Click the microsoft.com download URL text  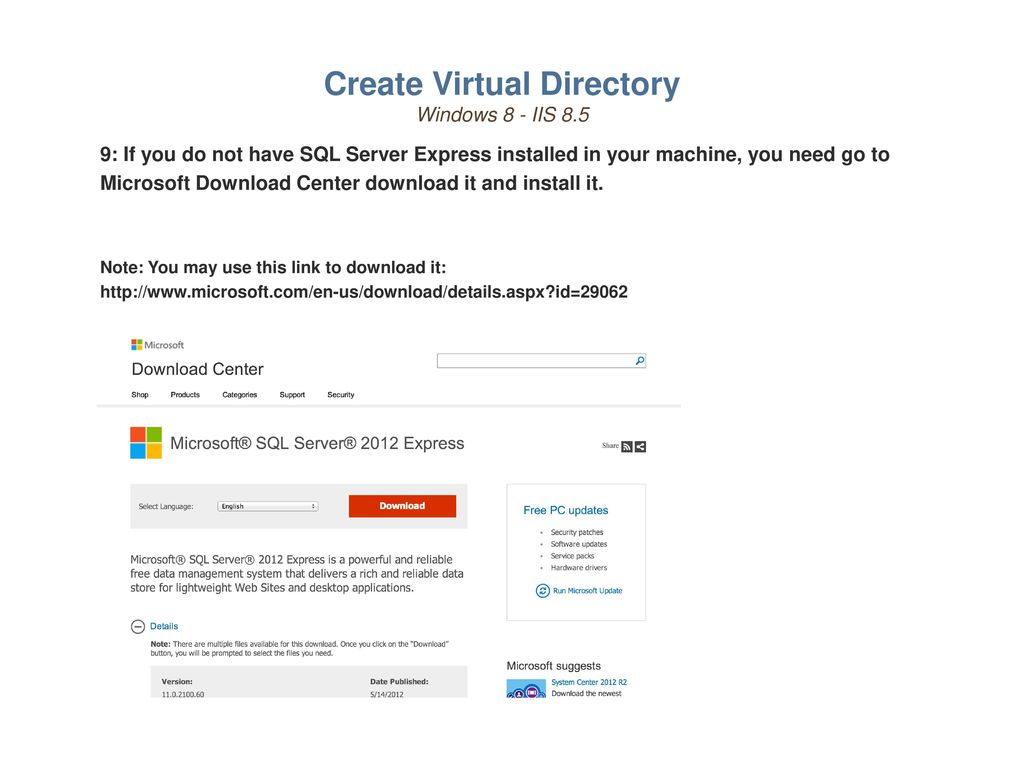point(364,292)
